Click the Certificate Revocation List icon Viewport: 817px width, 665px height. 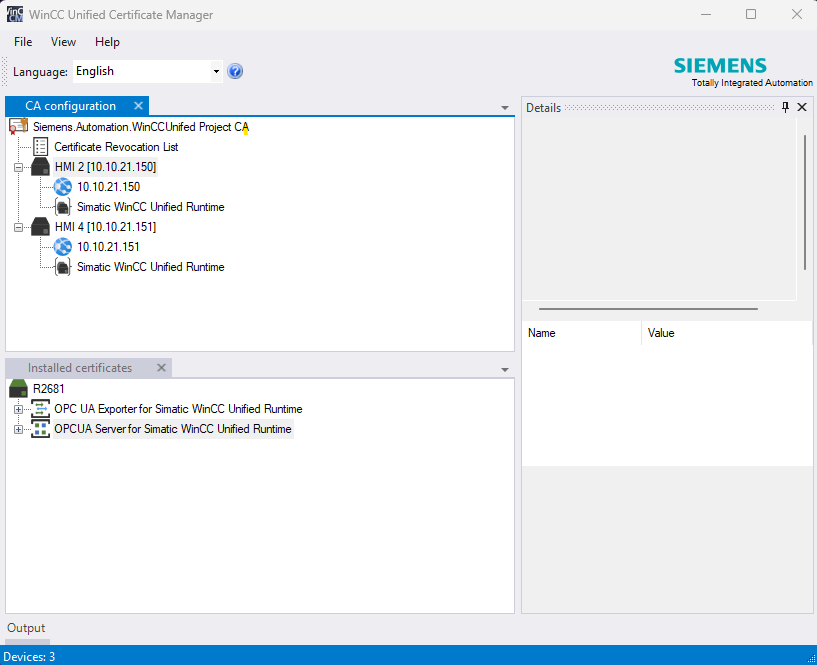40,147
